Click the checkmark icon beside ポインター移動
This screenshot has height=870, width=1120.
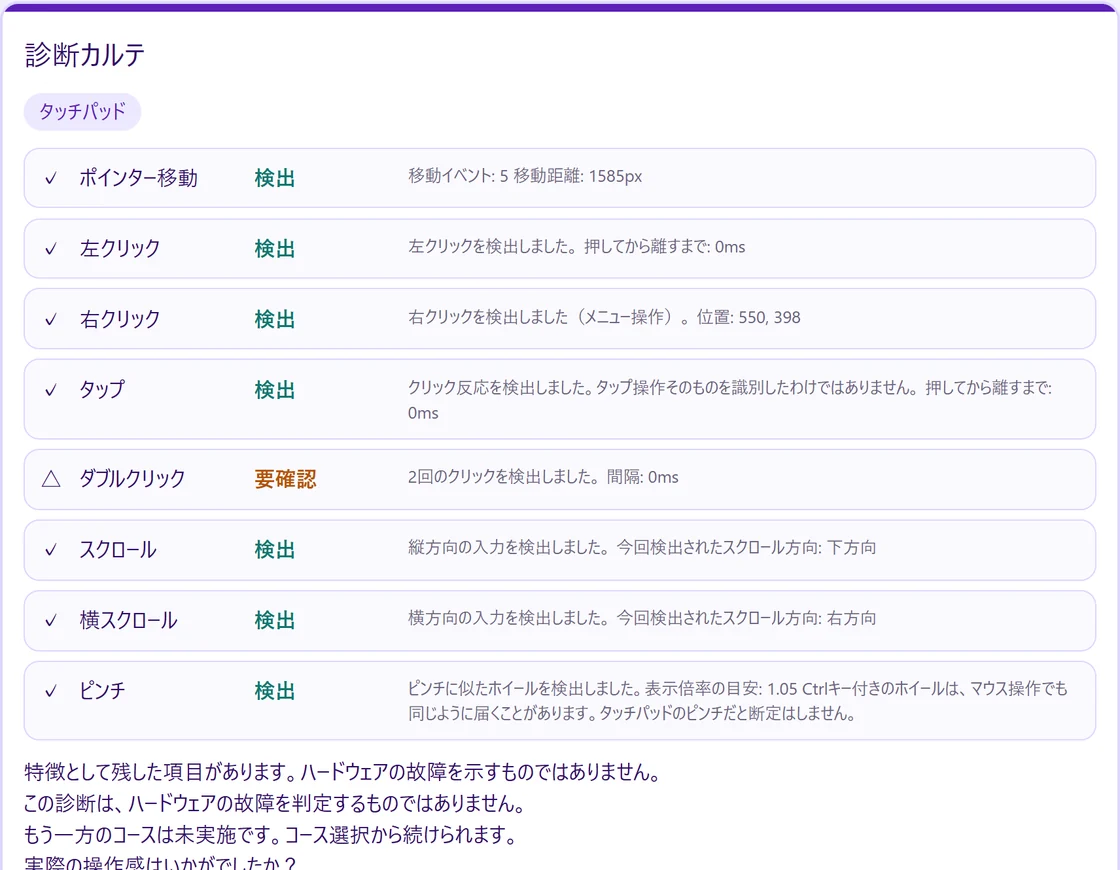51,178
